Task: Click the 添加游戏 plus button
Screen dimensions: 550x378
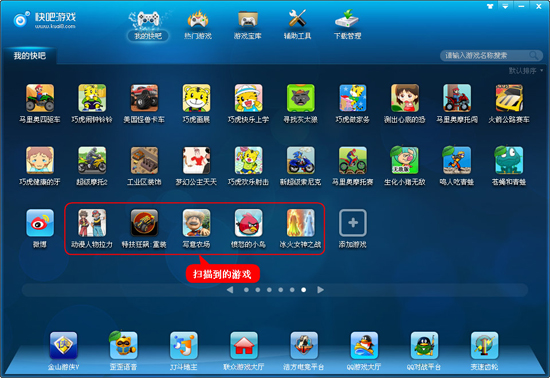Action: [353, 223]
